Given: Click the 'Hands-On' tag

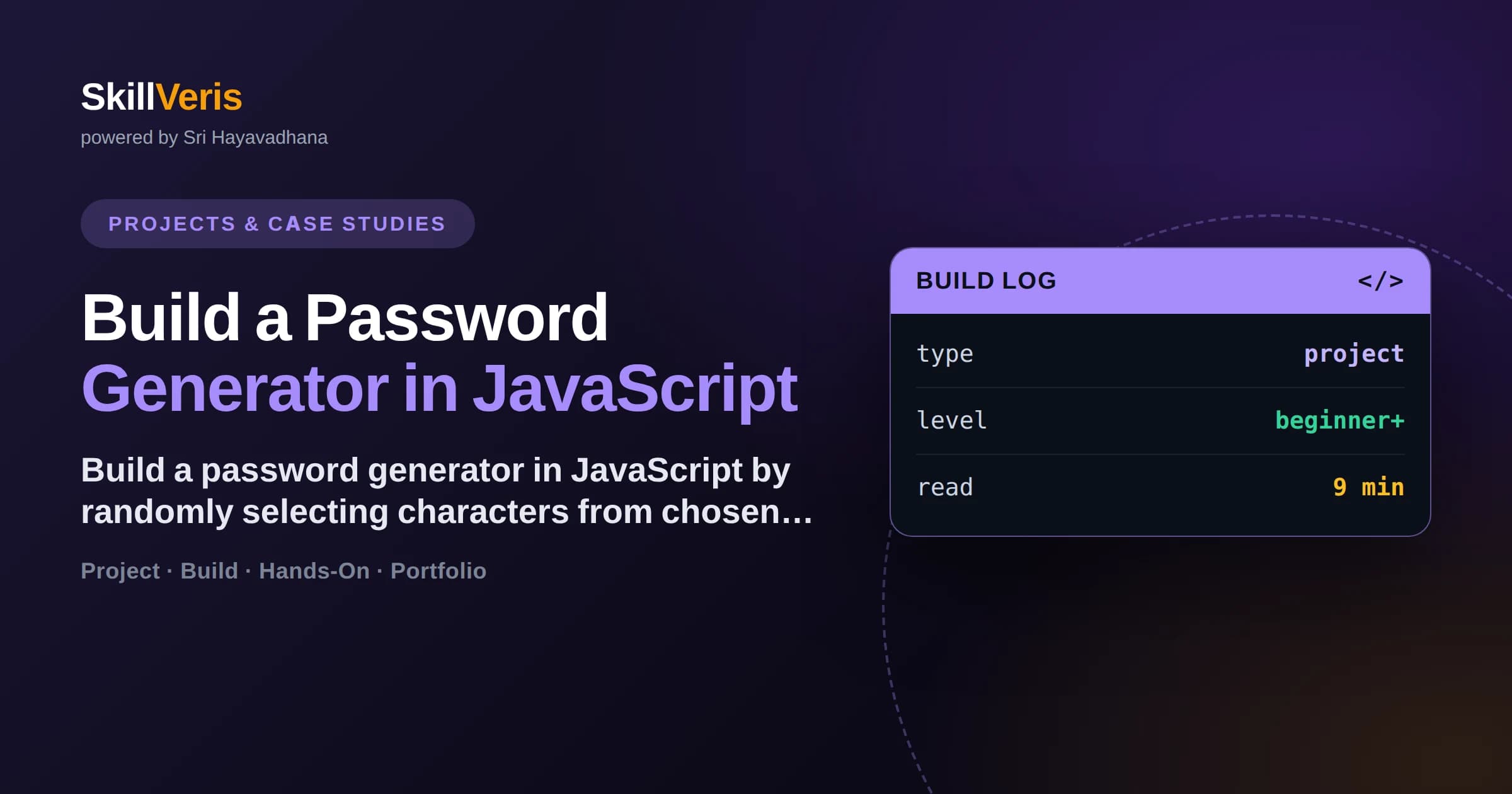Looking at the screenshot, I should [314, 571].
